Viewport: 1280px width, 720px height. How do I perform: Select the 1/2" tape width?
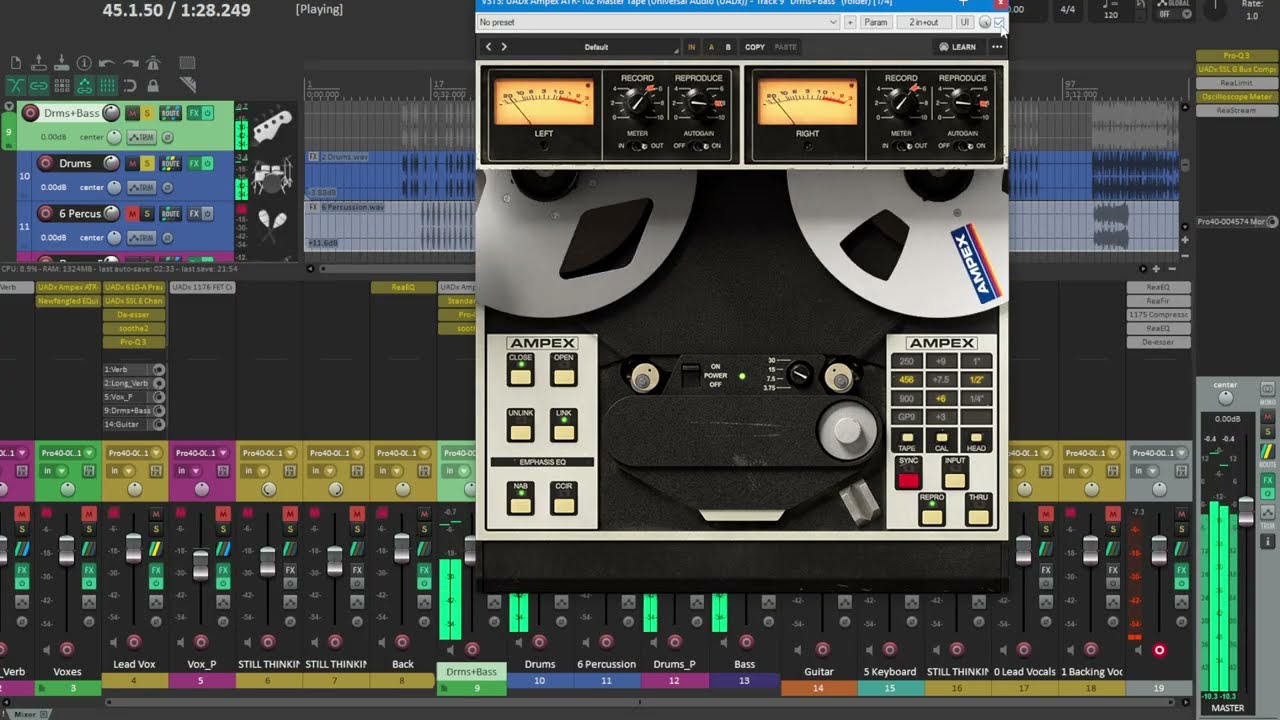point(976,380)
